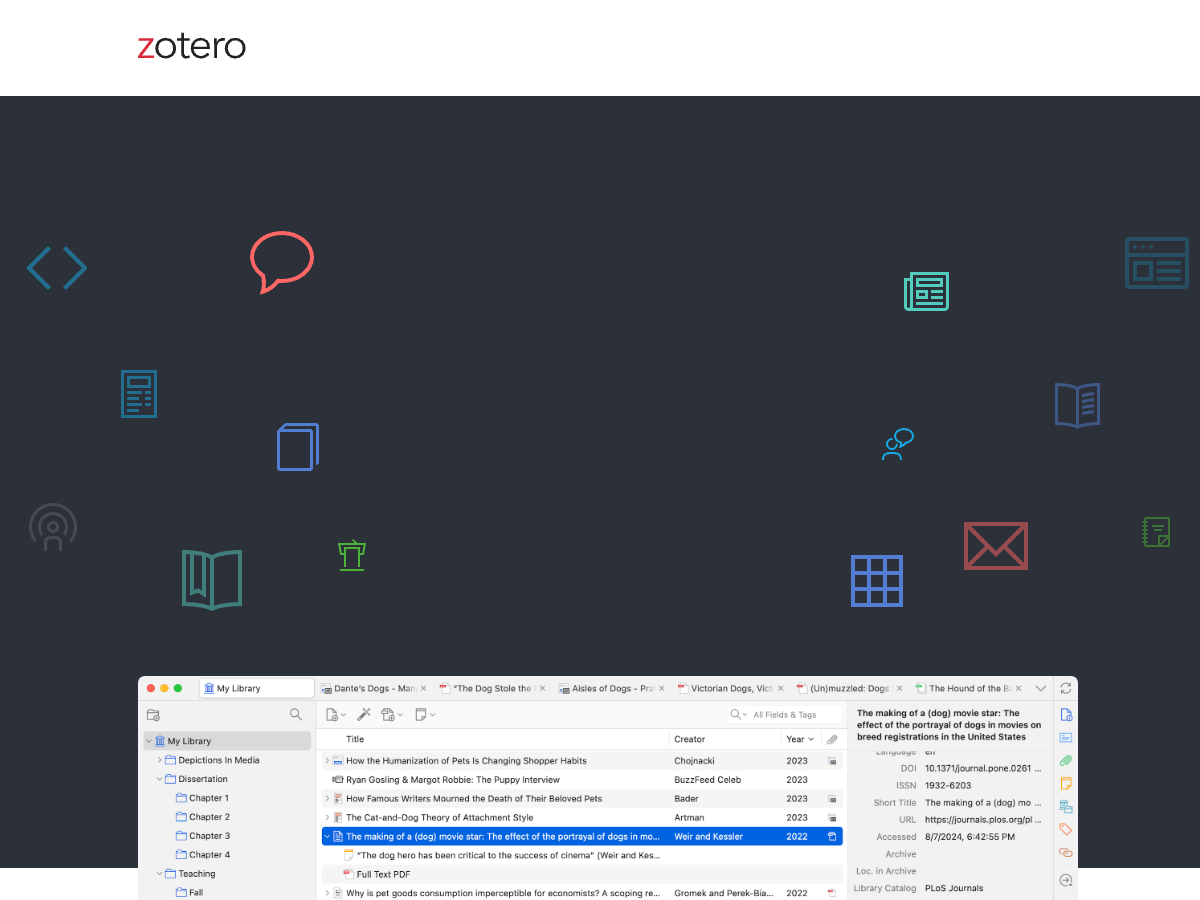Click the collections search magnifier icon

click(x=296, y=714)
